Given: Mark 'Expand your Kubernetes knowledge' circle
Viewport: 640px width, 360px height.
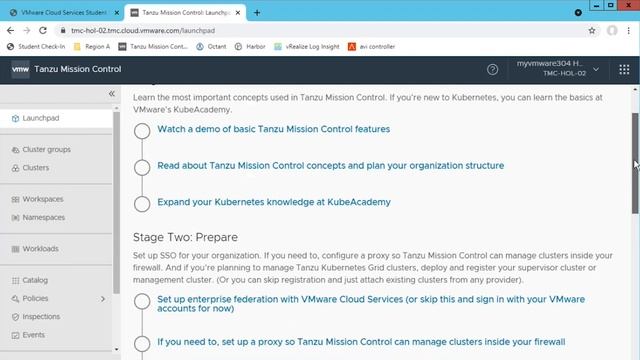Looking at the screenshot, I should [x=142, y=204].
